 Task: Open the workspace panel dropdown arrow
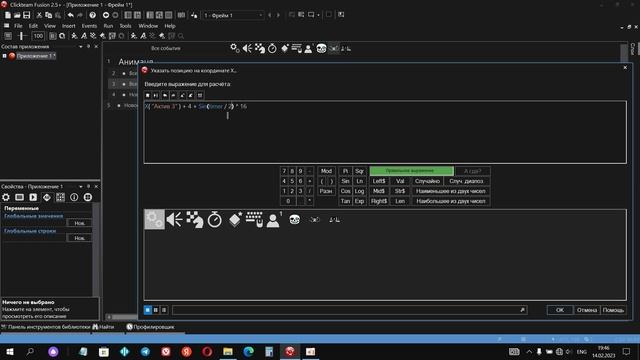[x=80, y=47]
